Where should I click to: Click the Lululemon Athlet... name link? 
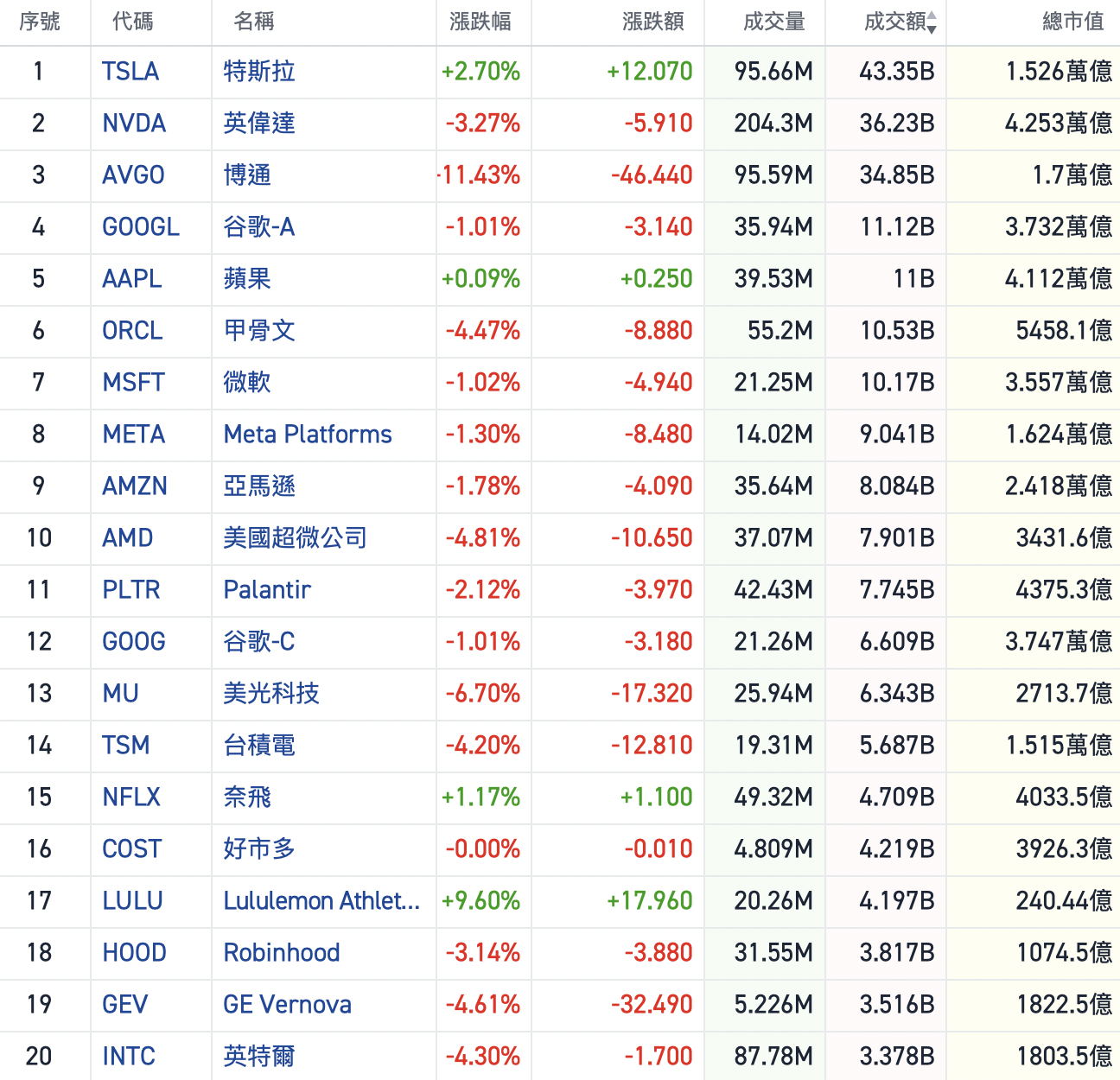pos(321,900)
